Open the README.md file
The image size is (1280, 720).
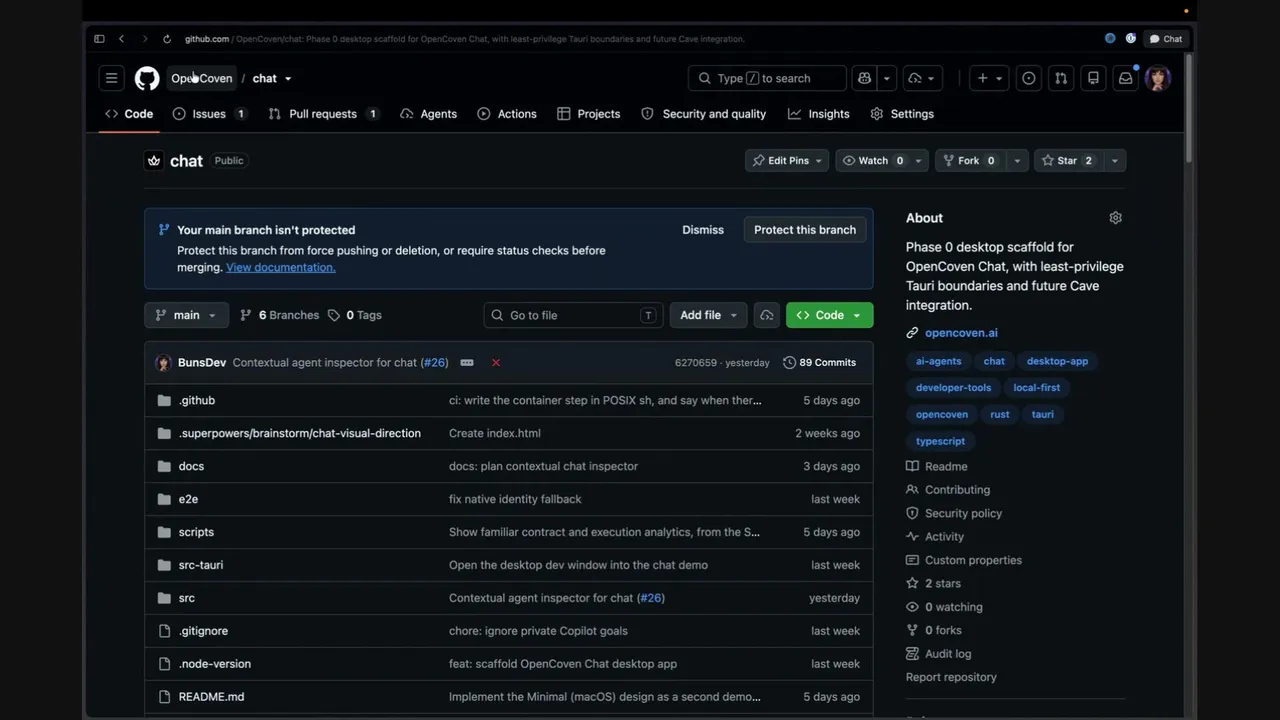211,697
